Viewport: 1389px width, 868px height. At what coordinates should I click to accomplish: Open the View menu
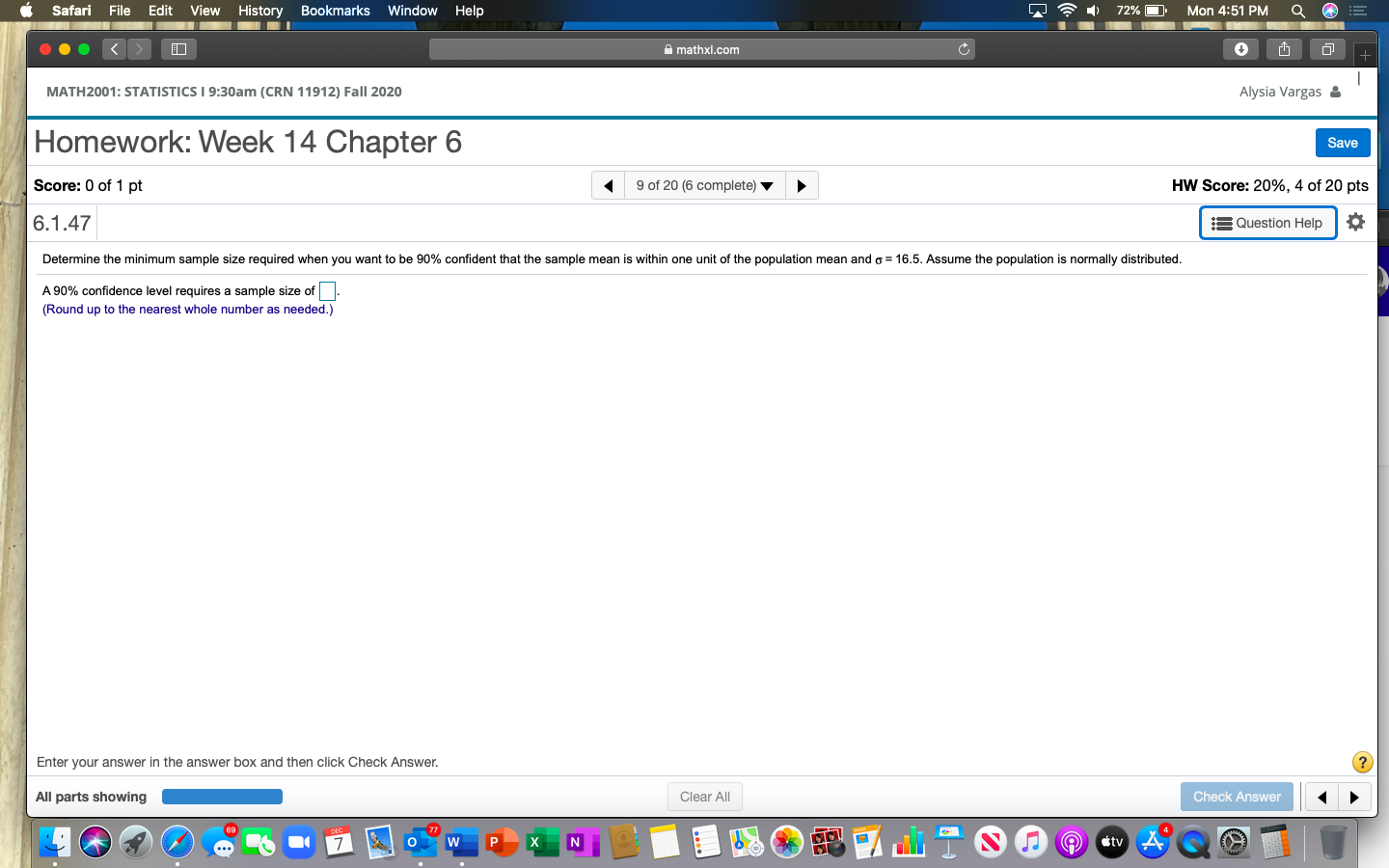[205, 11]
